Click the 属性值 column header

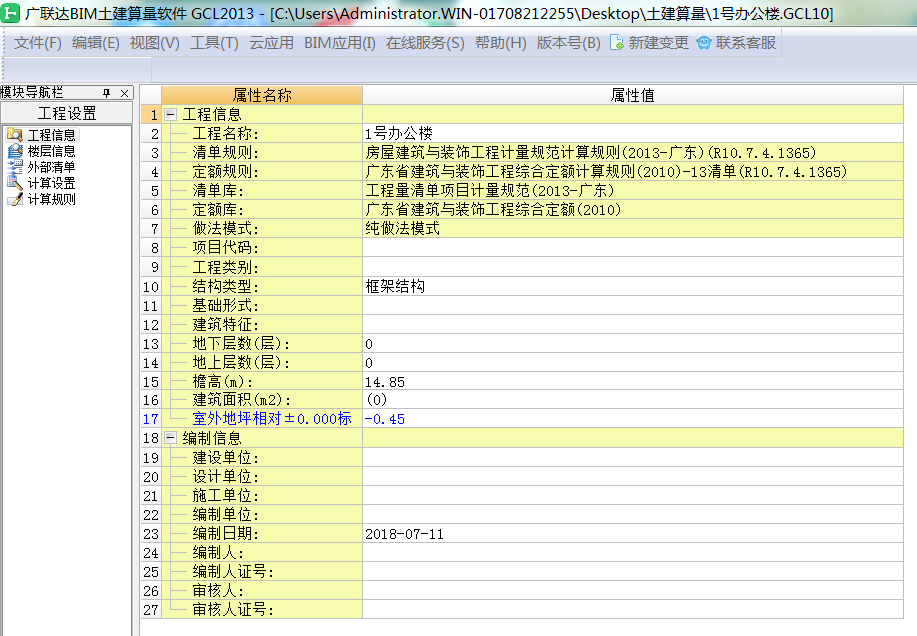click(633, 95)
